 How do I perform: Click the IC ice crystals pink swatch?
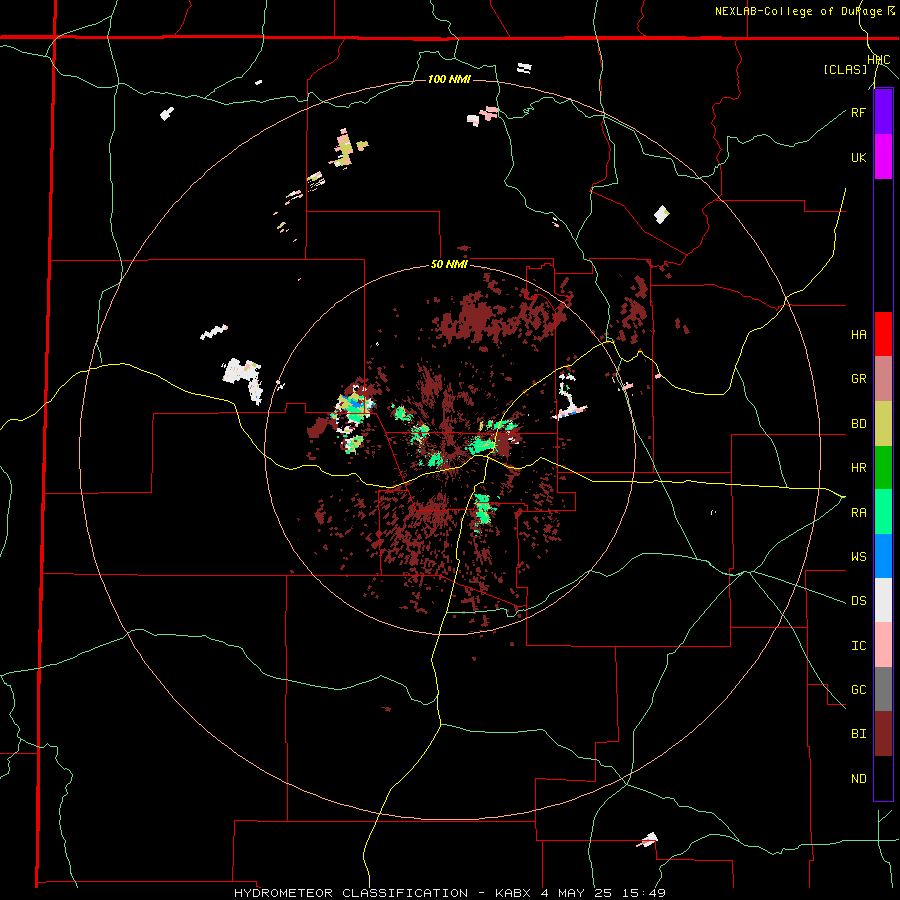883,645
